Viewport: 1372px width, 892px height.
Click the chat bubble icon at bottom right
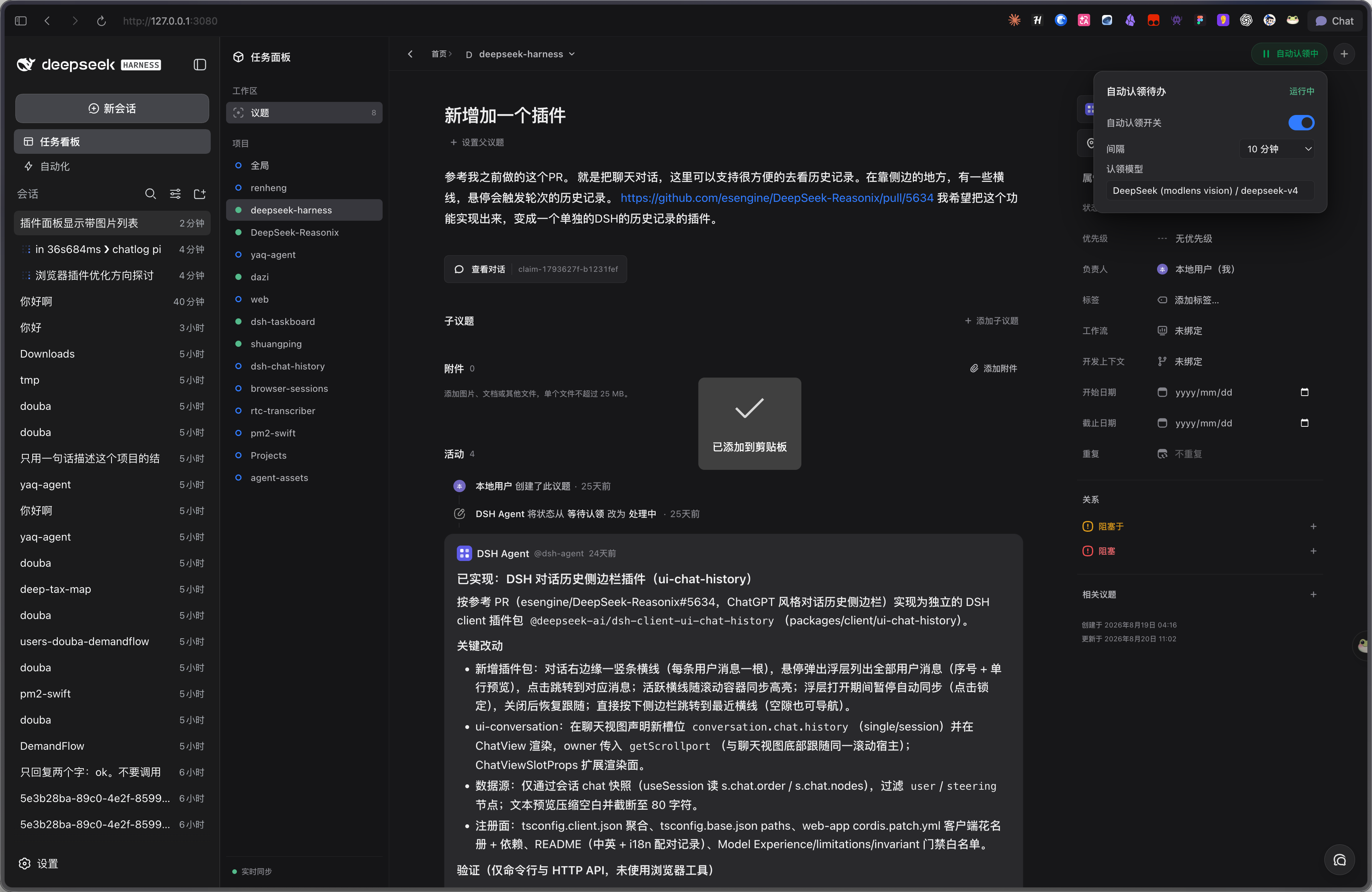pos(1339,860)
